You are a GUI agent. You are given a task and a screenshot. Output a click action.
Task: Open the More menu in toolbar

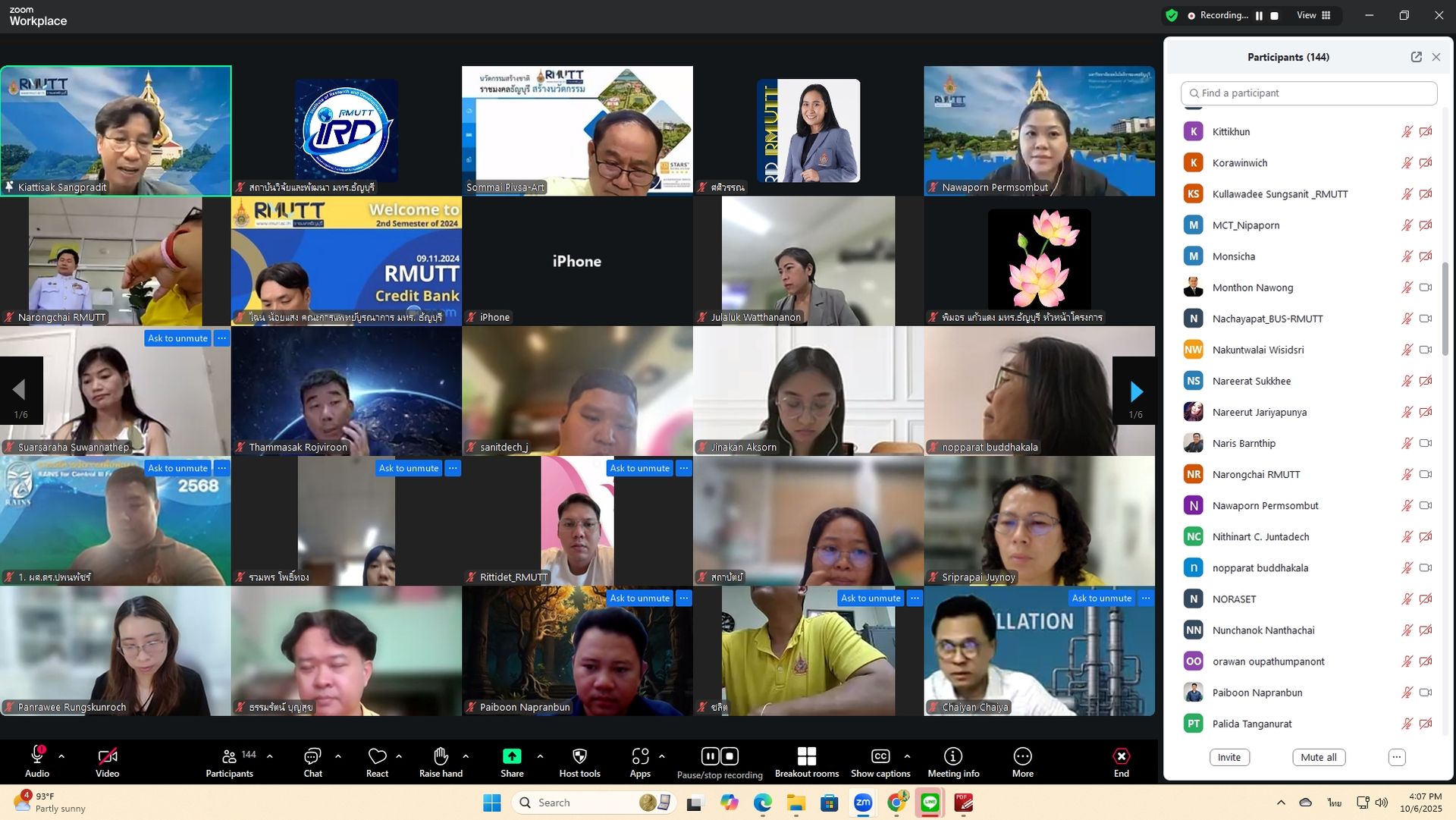1022,756
